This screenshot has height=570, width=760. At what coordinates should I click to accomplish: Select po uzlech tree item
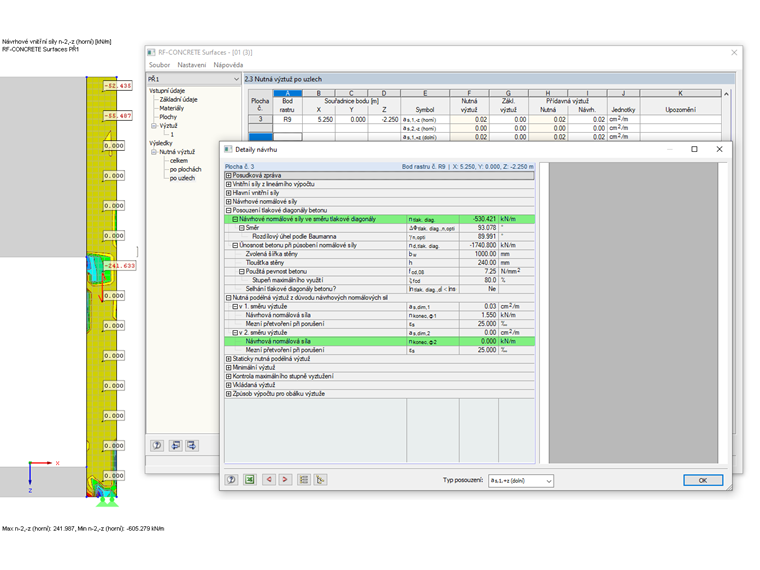tap(182, 178)
